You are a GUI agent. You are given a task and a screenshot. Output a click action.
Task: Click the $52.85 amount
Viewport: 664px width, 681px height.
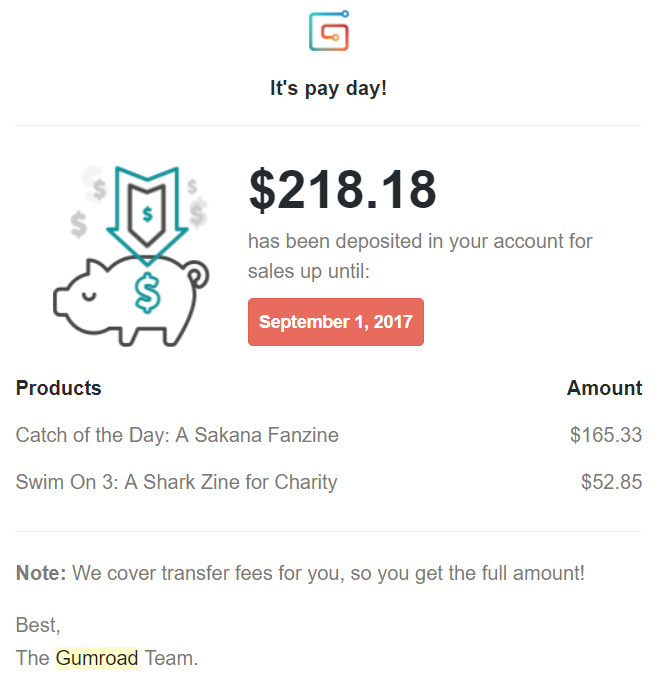pos(611,482)
